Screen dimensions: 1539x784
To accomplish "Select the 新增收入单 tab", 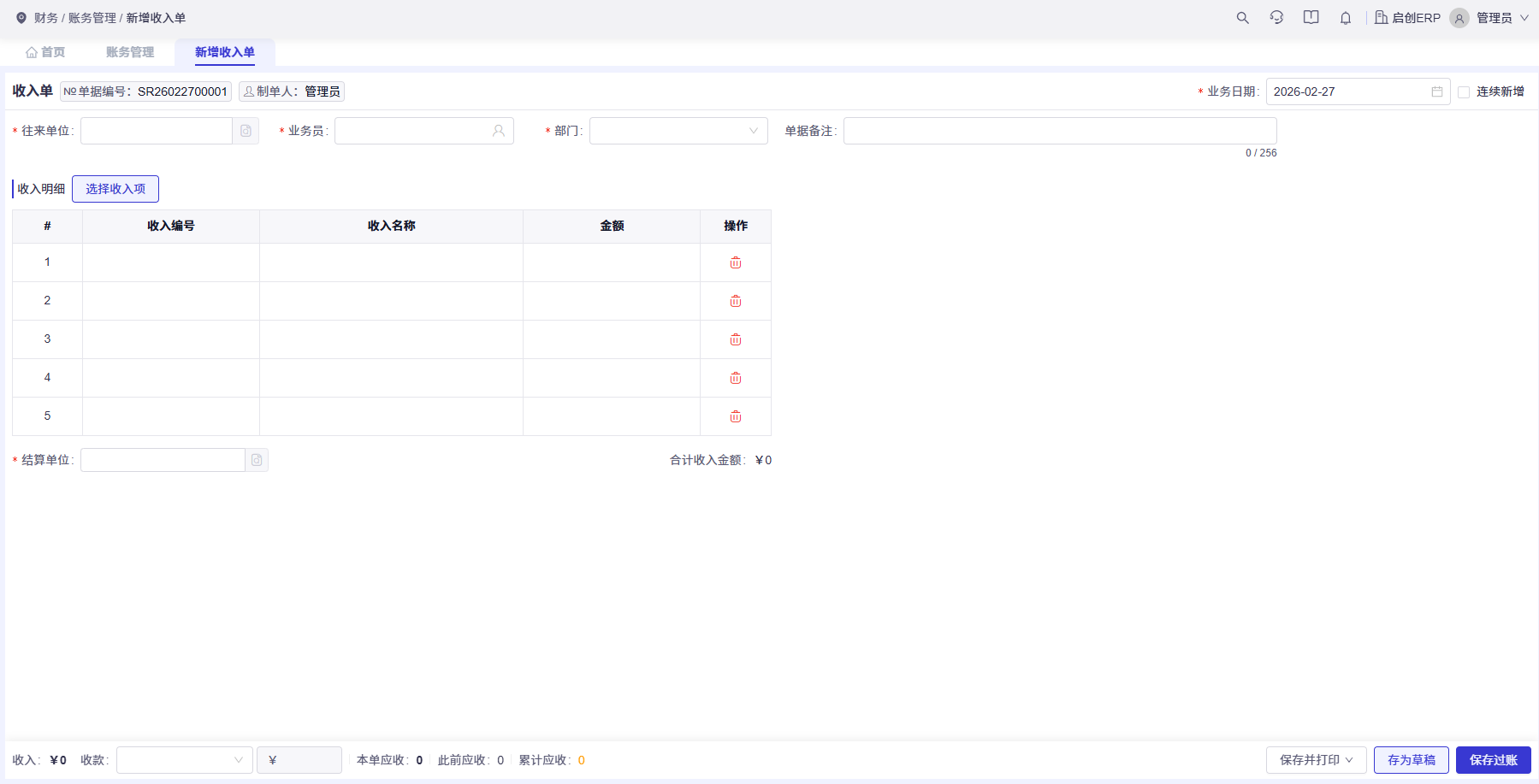I will click(x=225, y=52).
